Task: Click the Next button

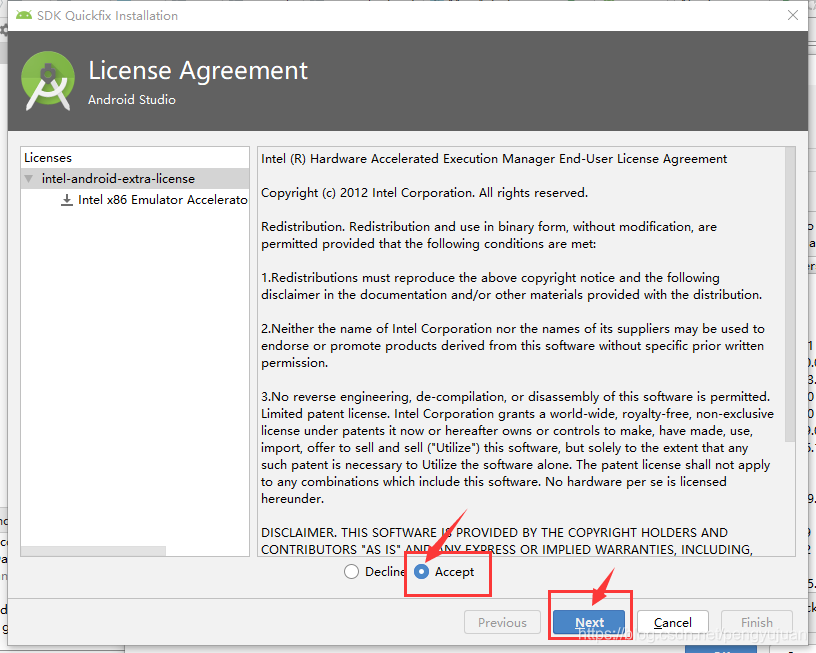Action: coord(589,622)
